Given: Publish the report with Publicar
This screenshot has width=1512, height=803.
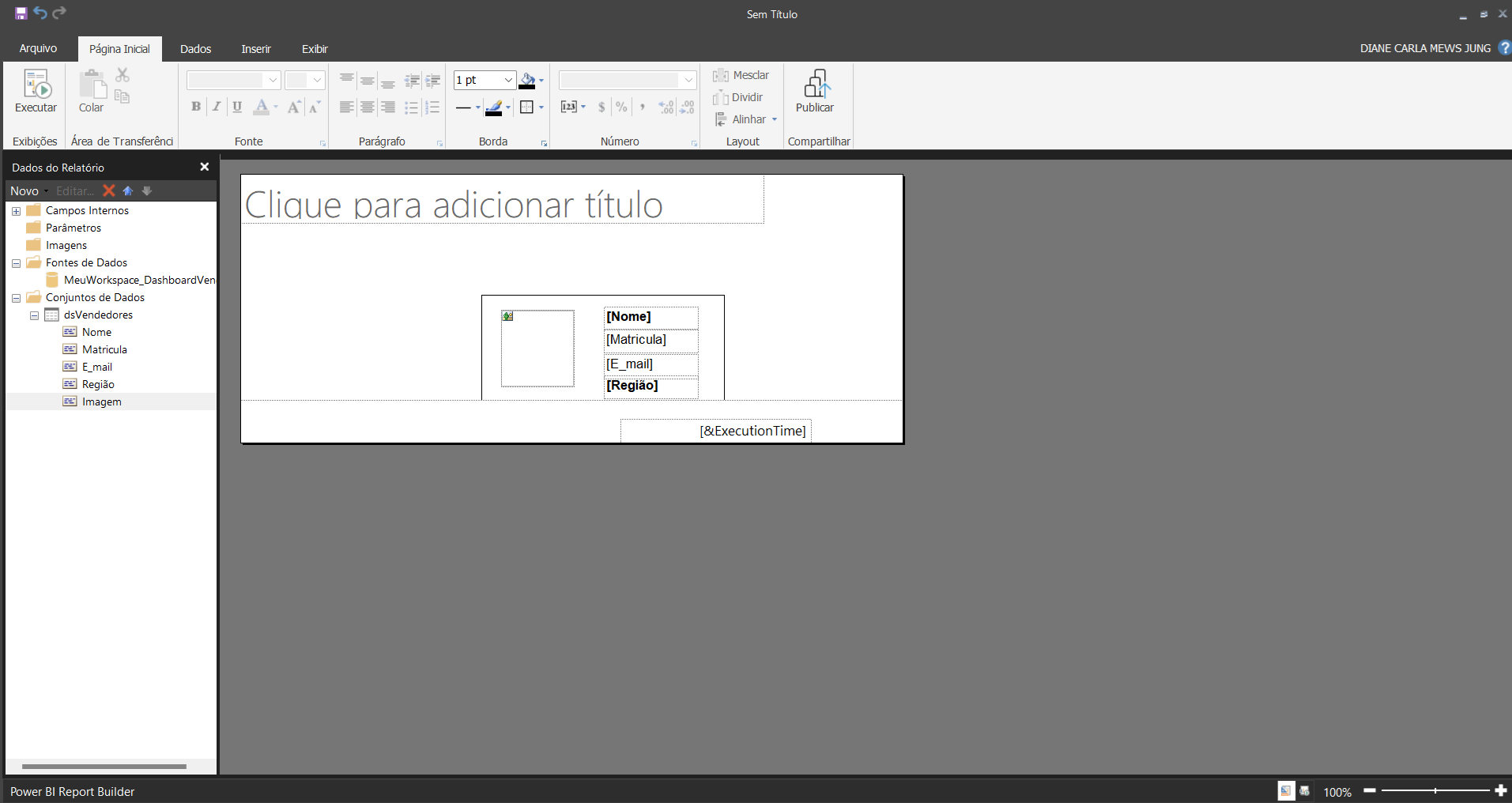Looking at the screenshot, I should click(x=815, y=92).
